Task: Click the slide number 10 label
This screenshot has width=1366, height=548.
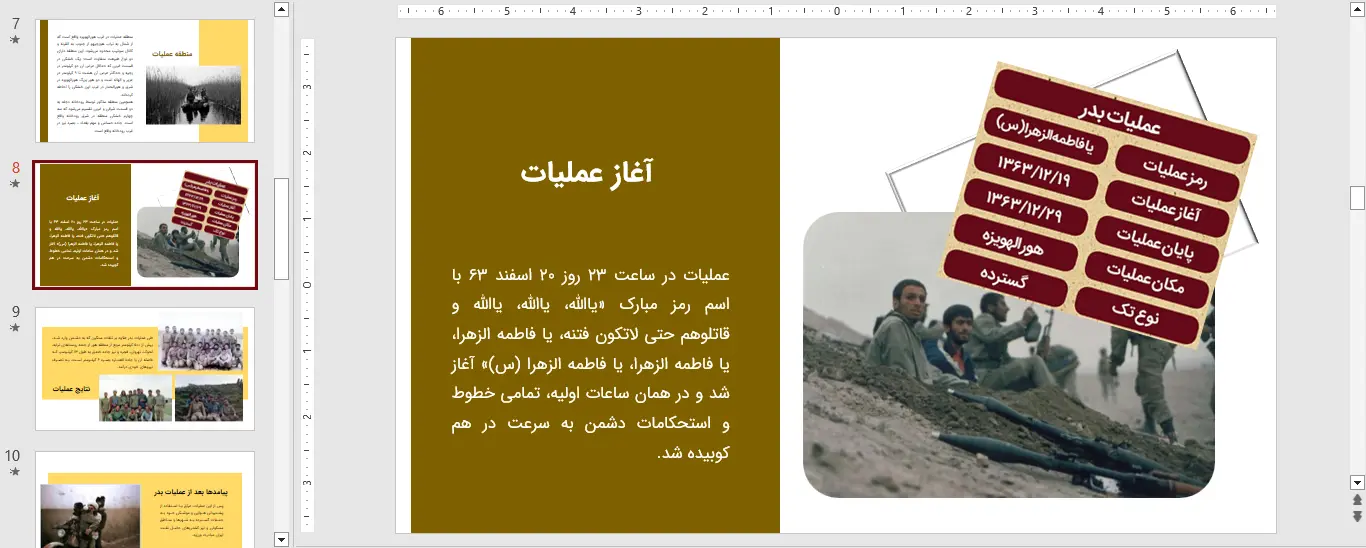Action: coord(12,455)
